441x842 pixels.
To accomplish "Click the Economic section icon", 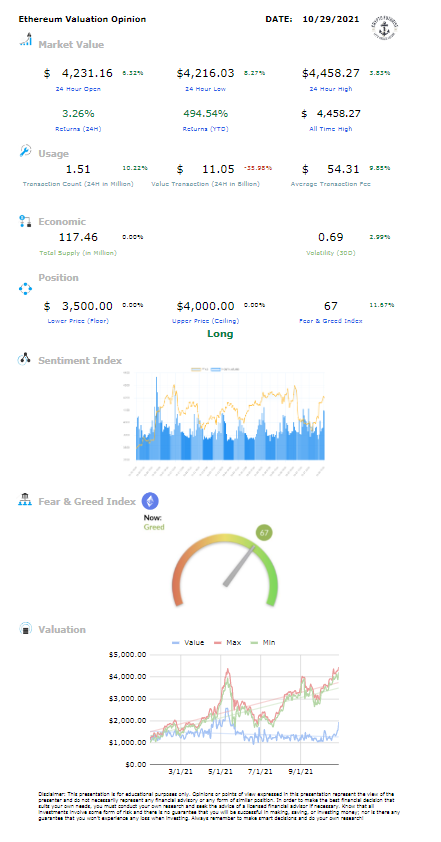I will (x=26, y=221).
